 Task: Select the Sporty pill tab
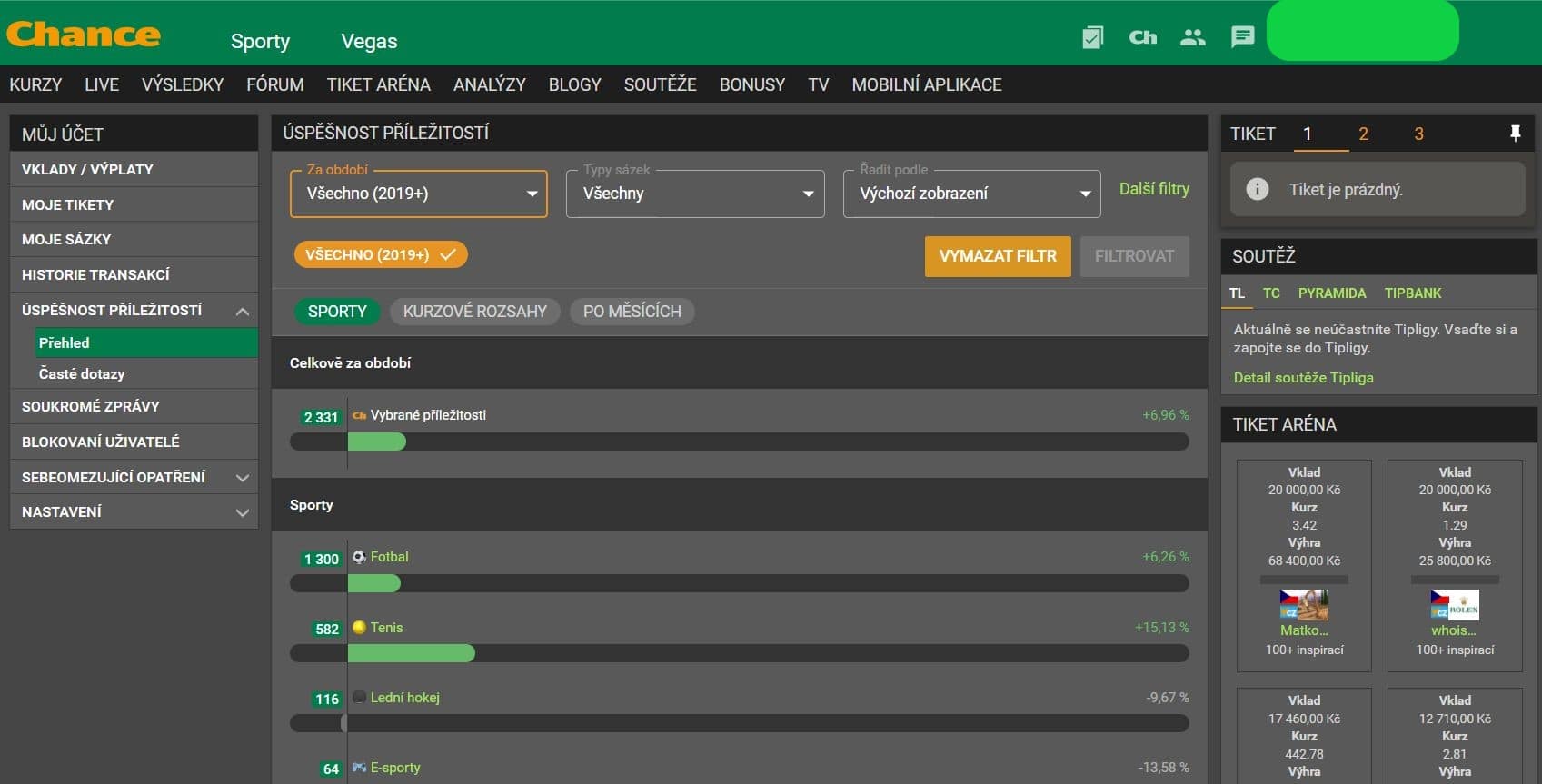click(x=337, y=312)
